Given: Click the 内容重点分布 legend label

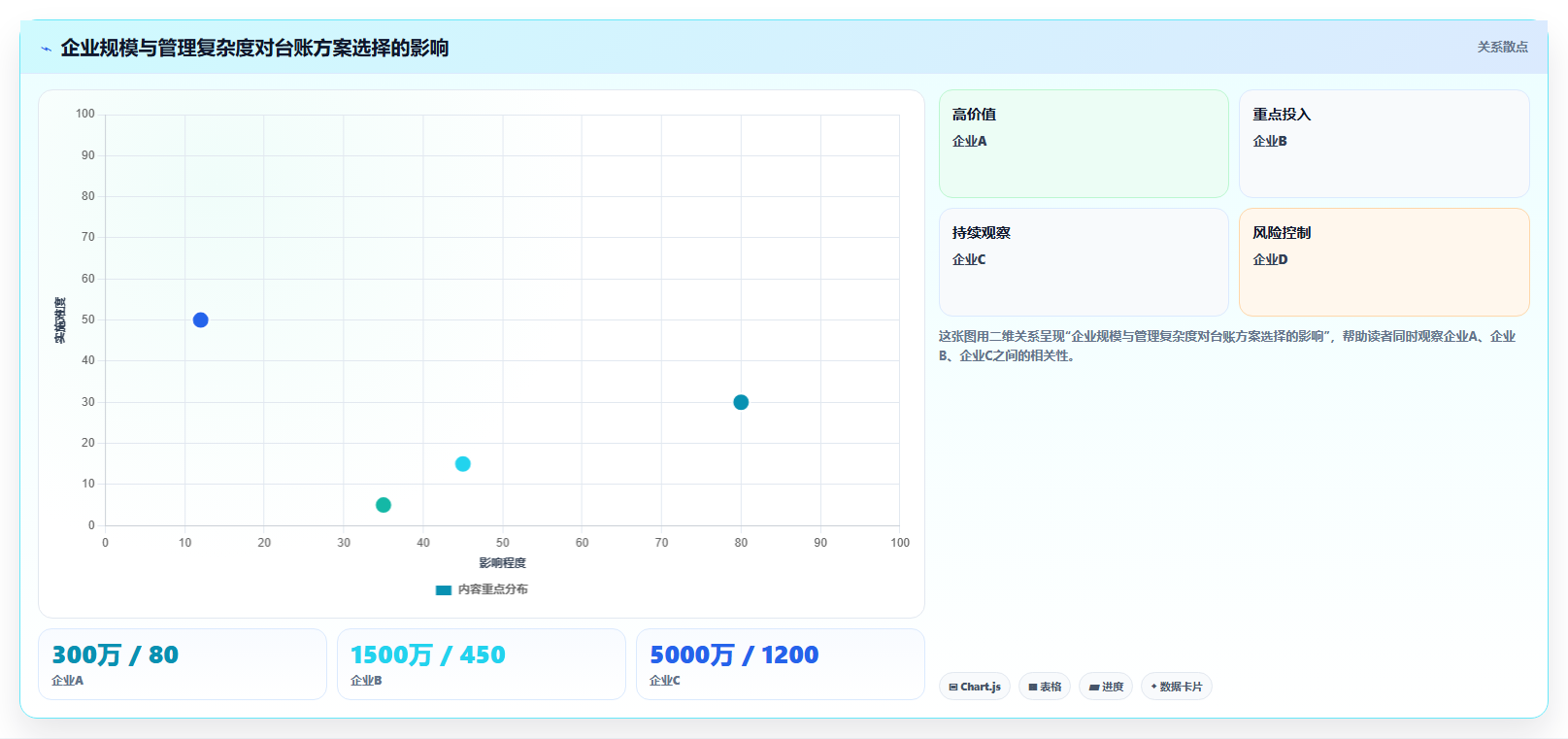Looking at the screenshot, I should (x=493, y=589).
